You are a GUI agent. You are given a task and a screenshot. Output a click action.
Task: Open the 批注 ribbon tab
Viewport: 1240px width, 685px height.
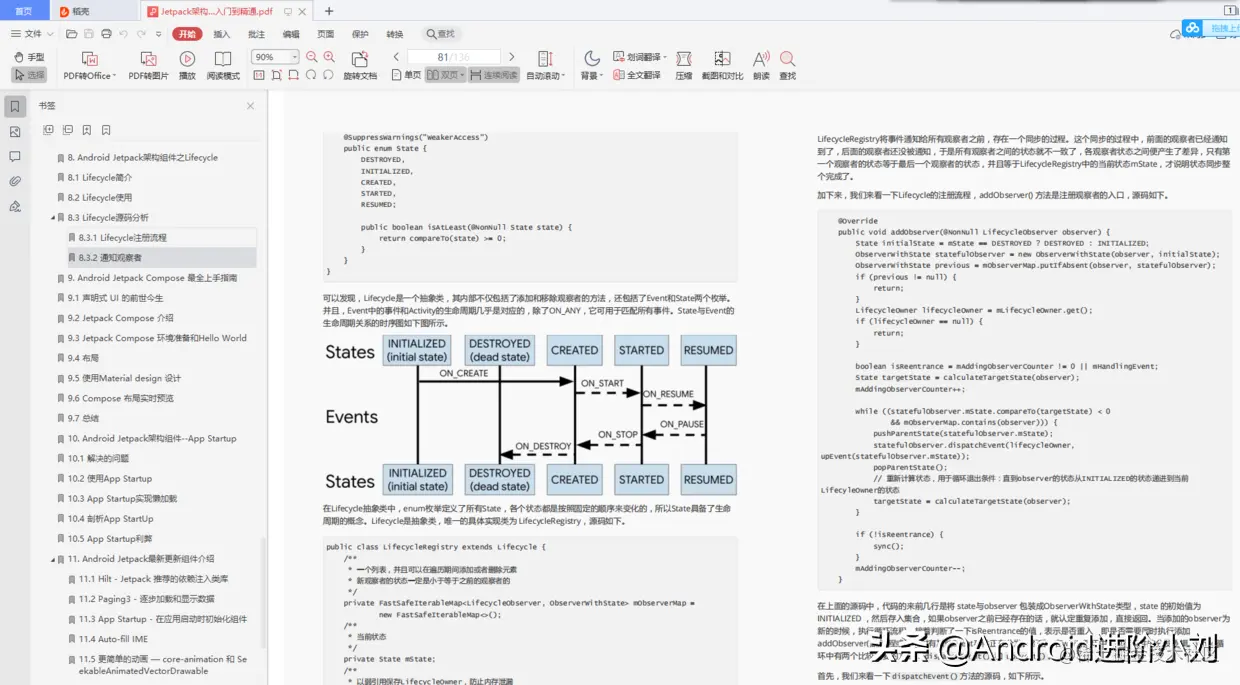coord(256,33)
